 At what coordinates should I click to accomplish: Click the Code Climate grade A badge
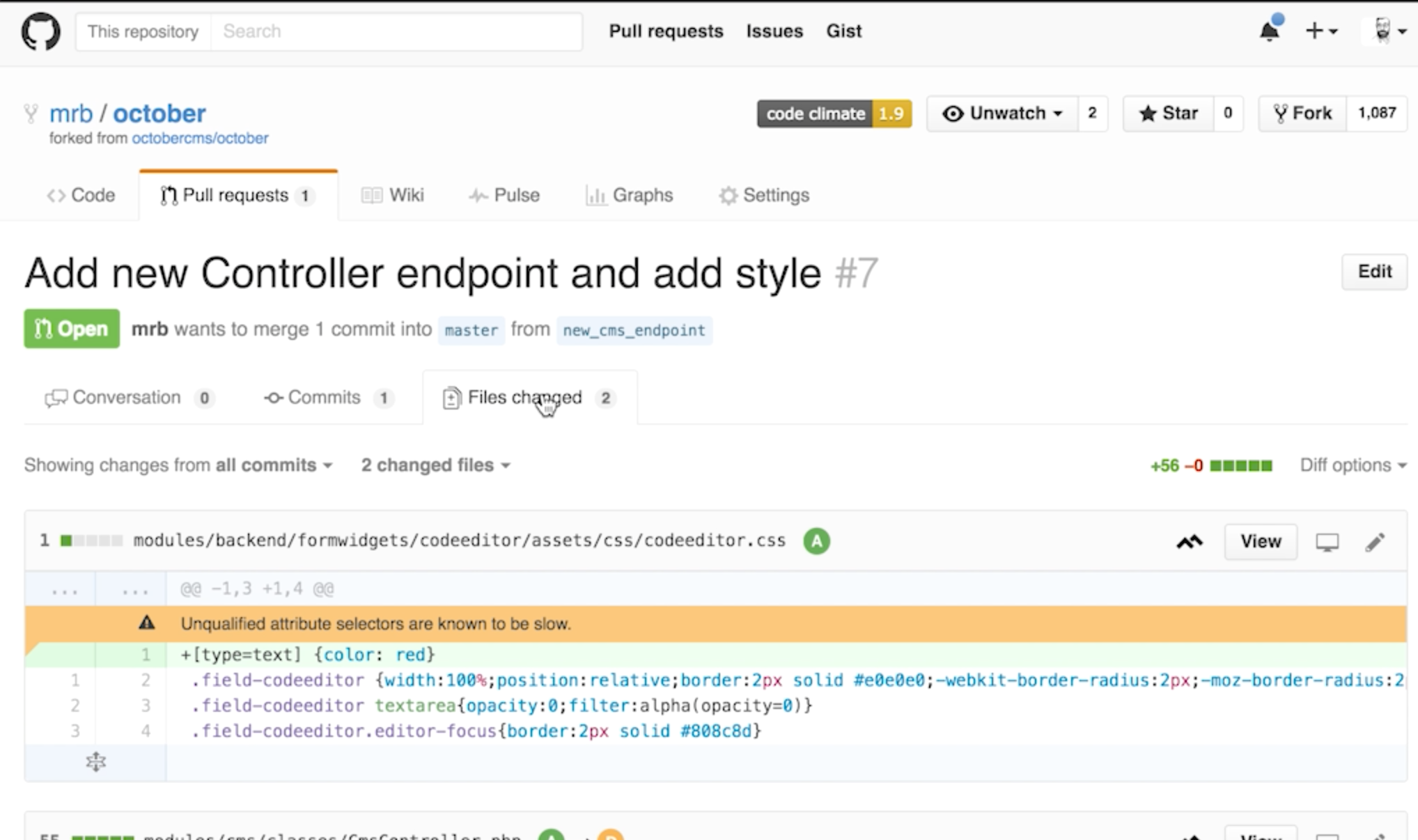point(816,541)
